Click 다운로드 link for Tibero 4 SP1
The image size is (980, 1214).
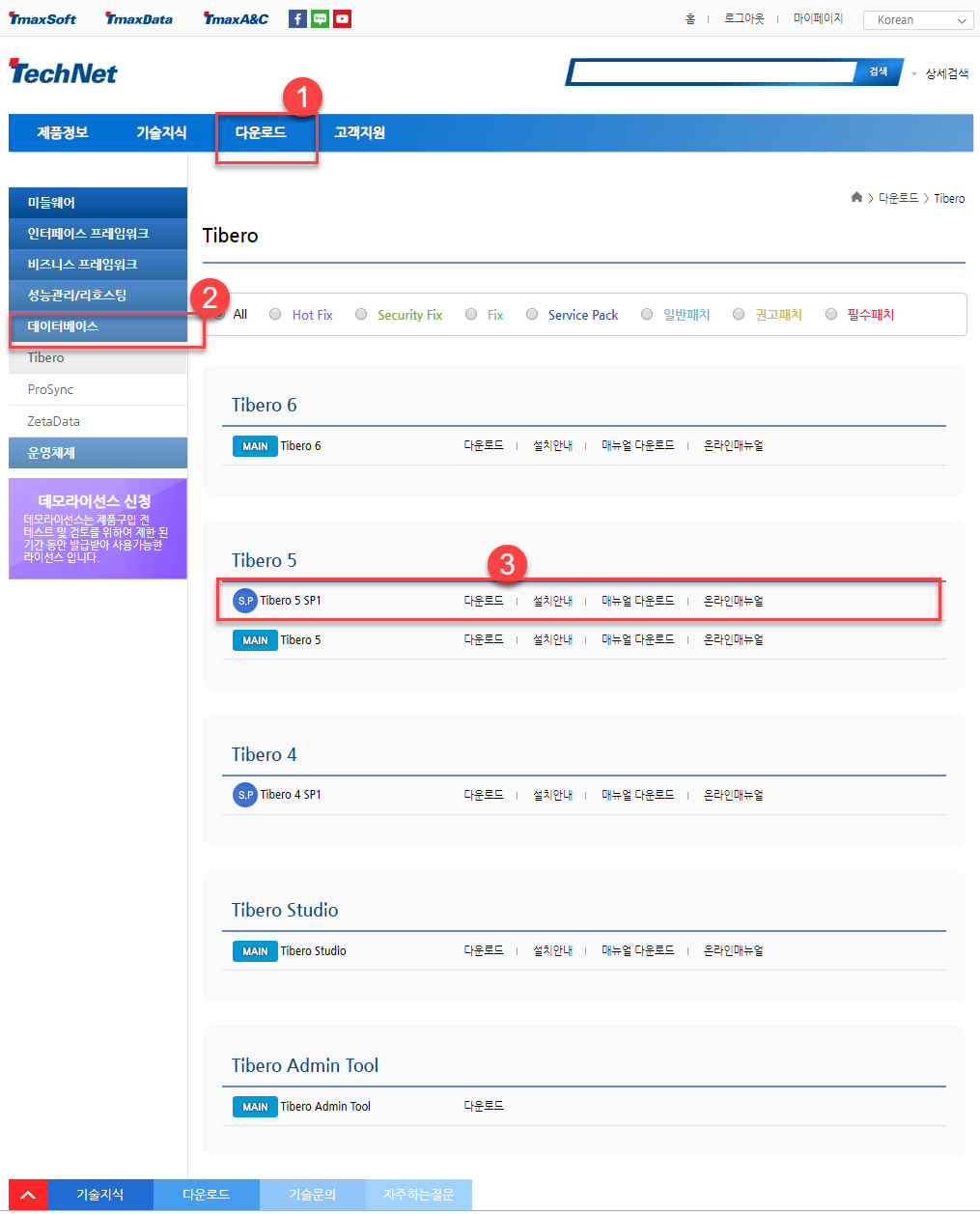[484, 795]
